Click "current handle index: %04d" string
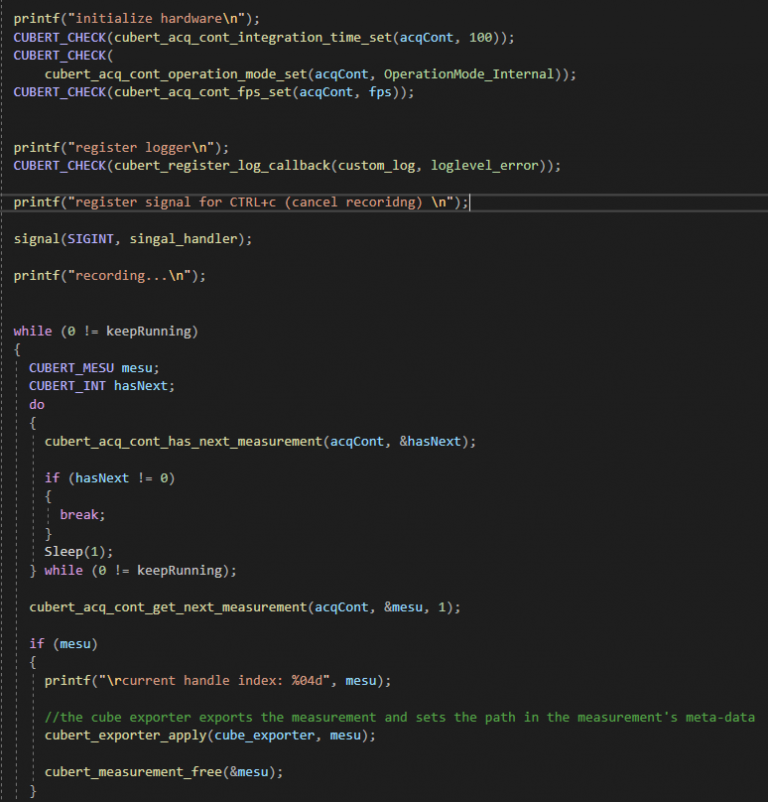The image size is (768, 802). click(x=214, y=681)
